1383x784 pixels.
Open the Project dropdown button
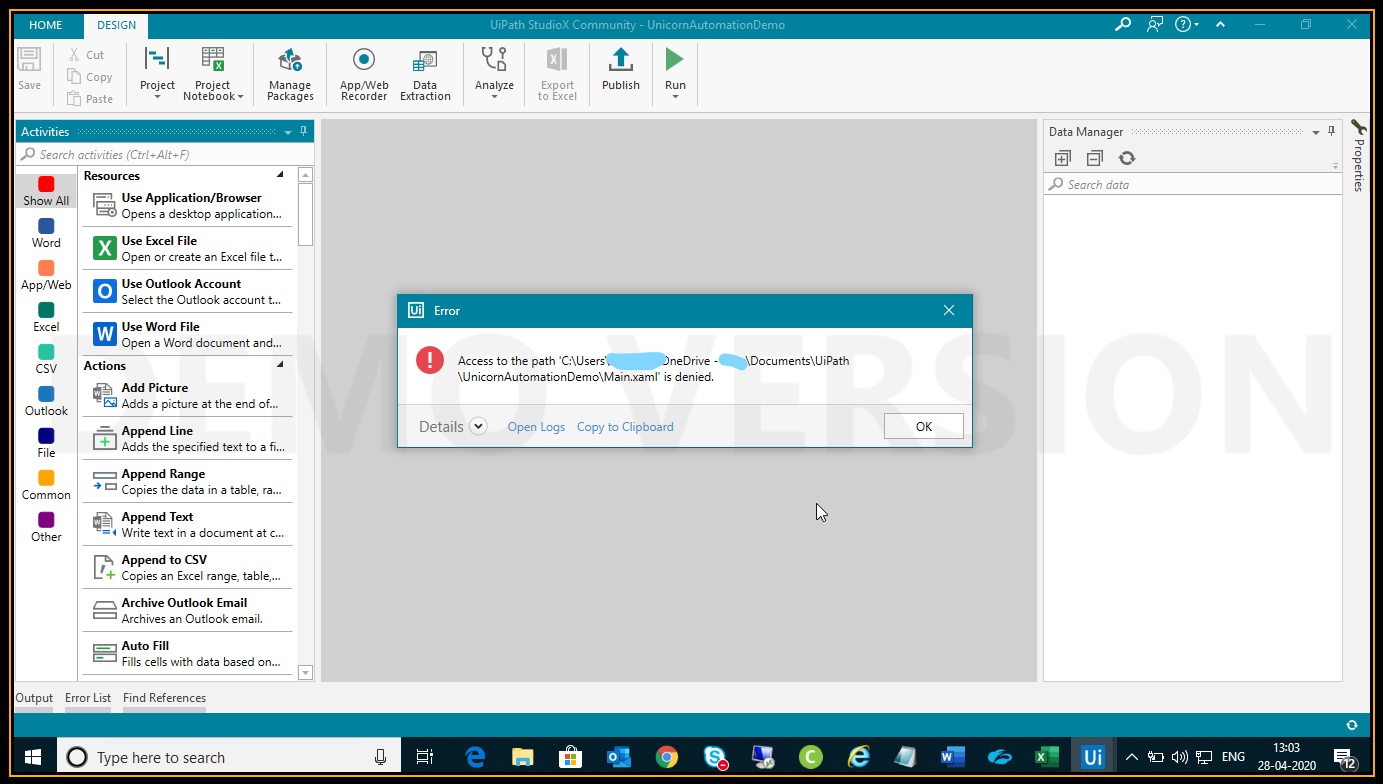pyautogui.click(x=157, y=74)
